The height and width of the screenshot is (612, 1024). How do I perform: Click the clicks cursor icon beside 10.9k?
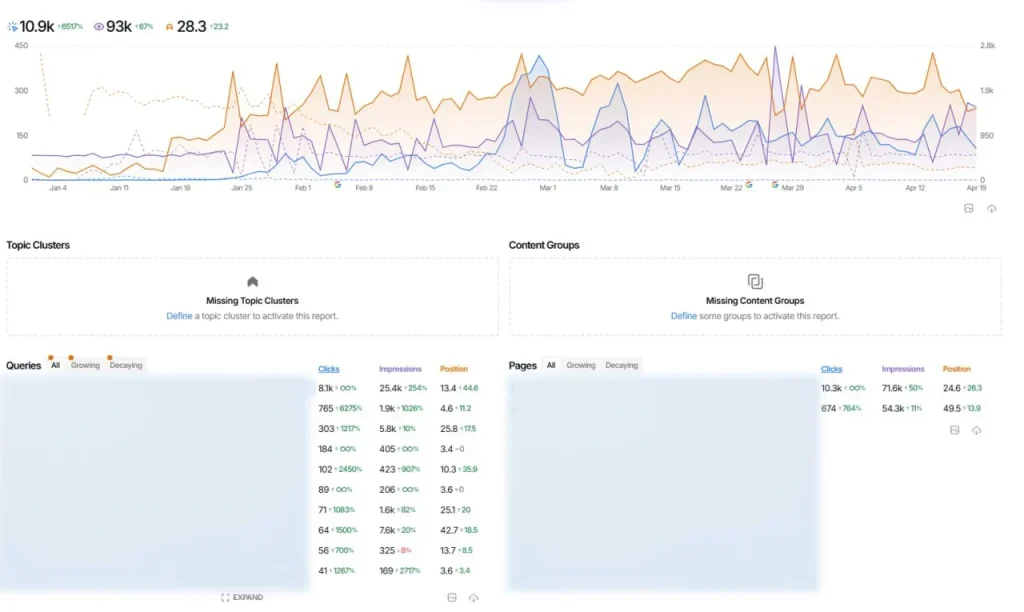(13, 27)
